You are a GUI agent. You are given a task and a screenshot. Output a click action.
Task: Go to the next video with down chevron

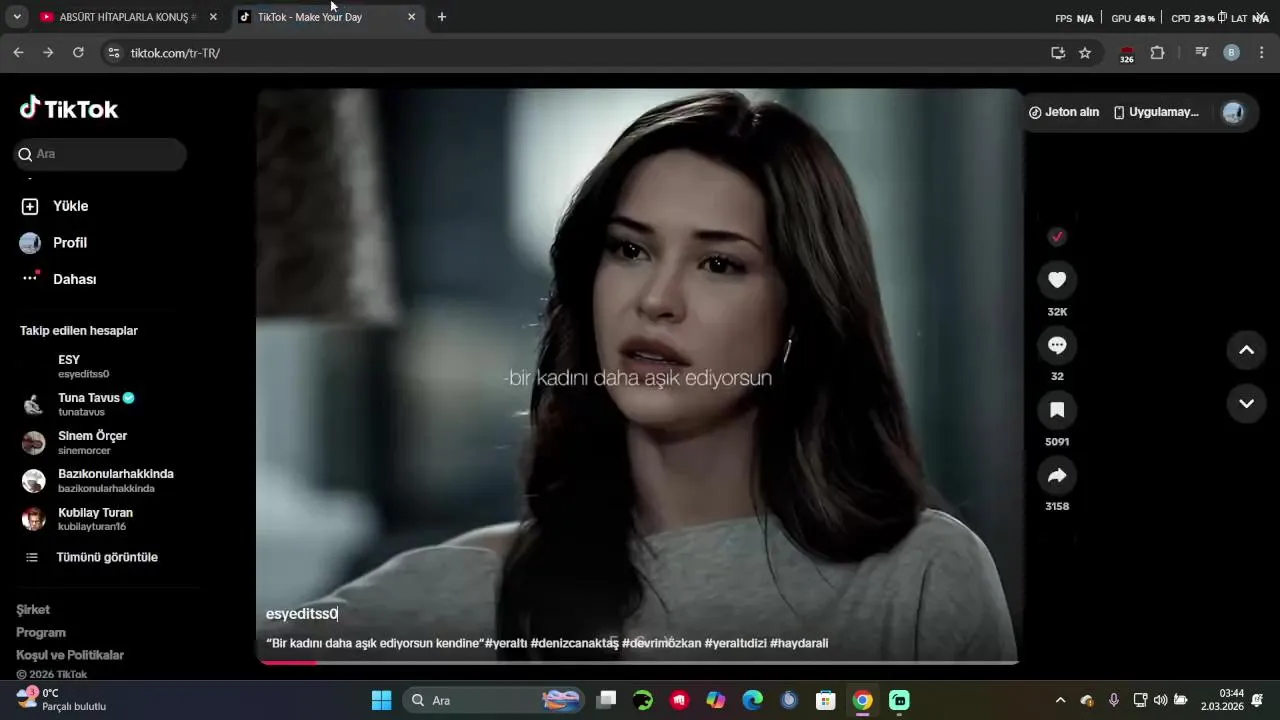1246,404
